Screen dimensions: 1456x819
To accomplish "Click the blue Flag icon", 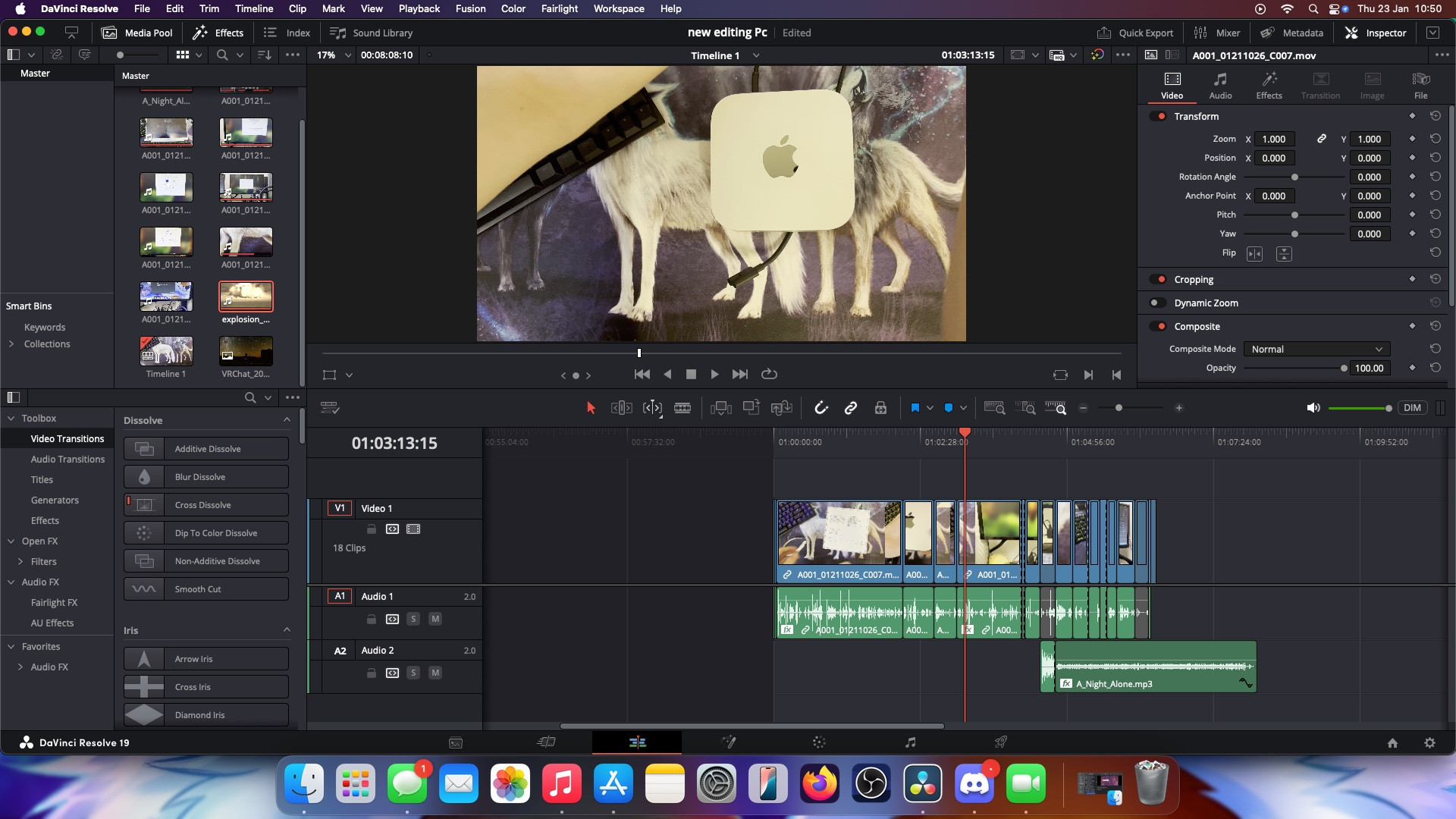I will [x=915, y=408].
